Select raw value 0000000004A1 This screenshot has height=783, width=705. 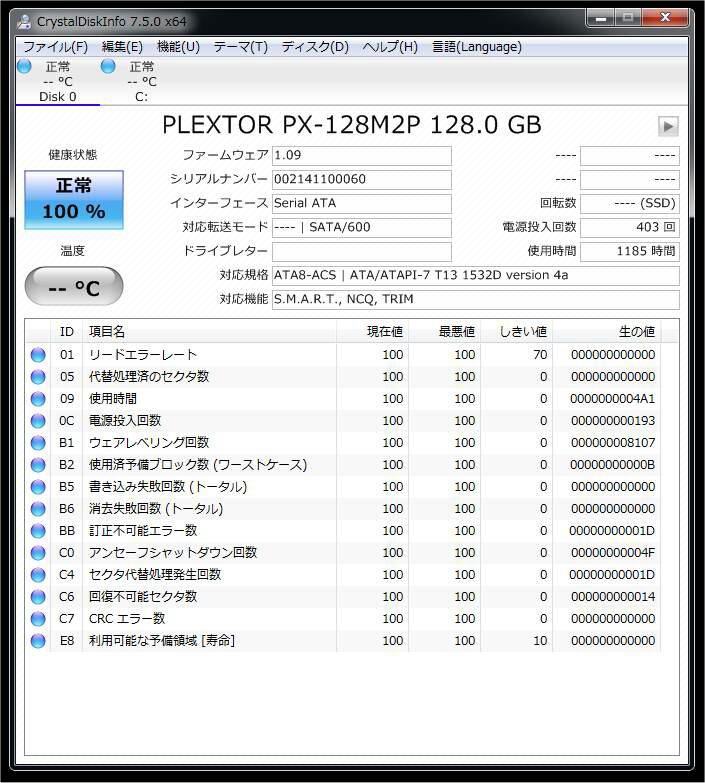pos(613,399)
